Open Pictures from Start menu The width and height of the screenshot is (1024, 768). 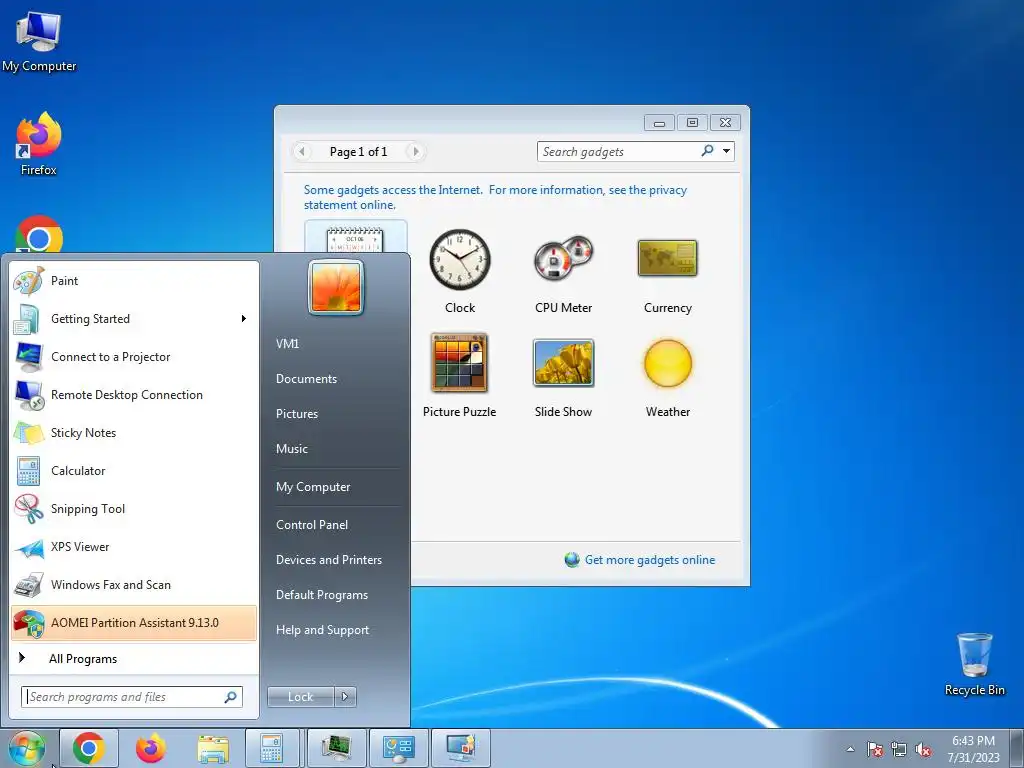(297, 413)
